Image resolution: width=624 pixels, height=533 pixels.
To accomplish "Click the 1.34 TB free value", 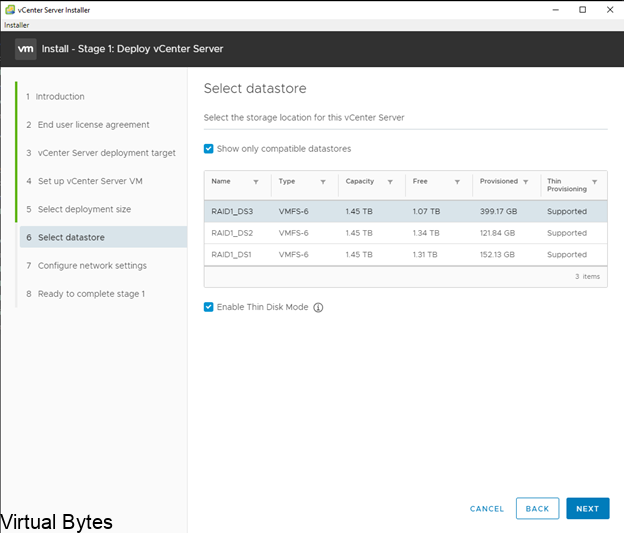I will click(x=426, y=233).
